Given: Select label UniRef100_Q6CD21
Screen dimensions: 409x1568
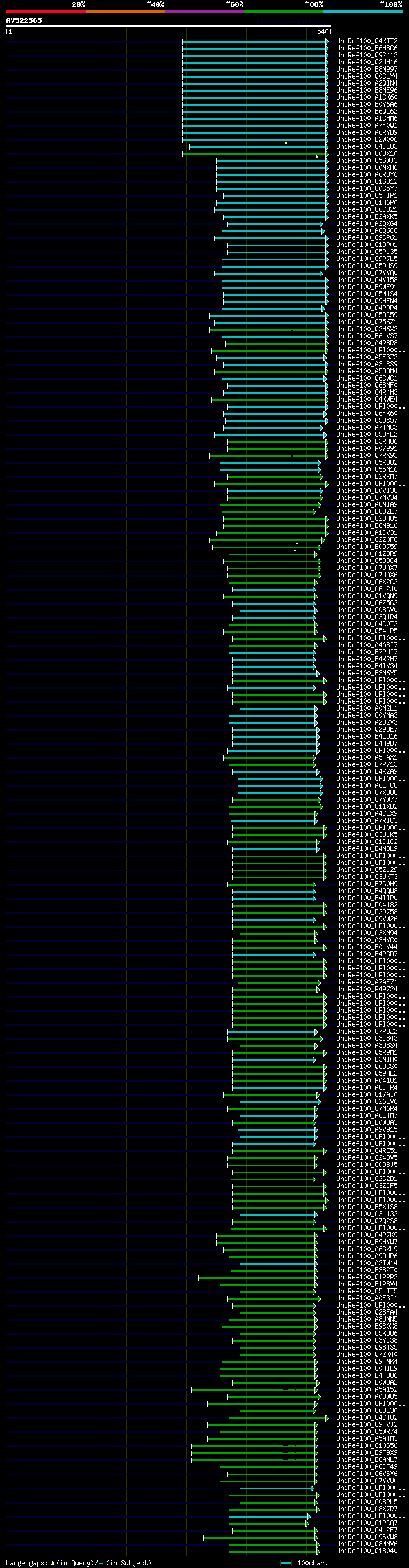Looking at the screenshot, I should point(367,209).
